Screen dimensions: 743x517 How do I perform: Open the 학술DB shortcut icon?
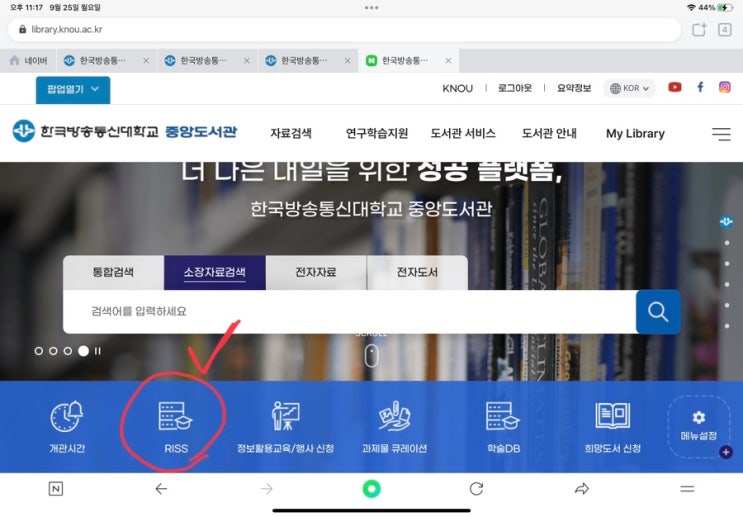(x=503, y=416)
